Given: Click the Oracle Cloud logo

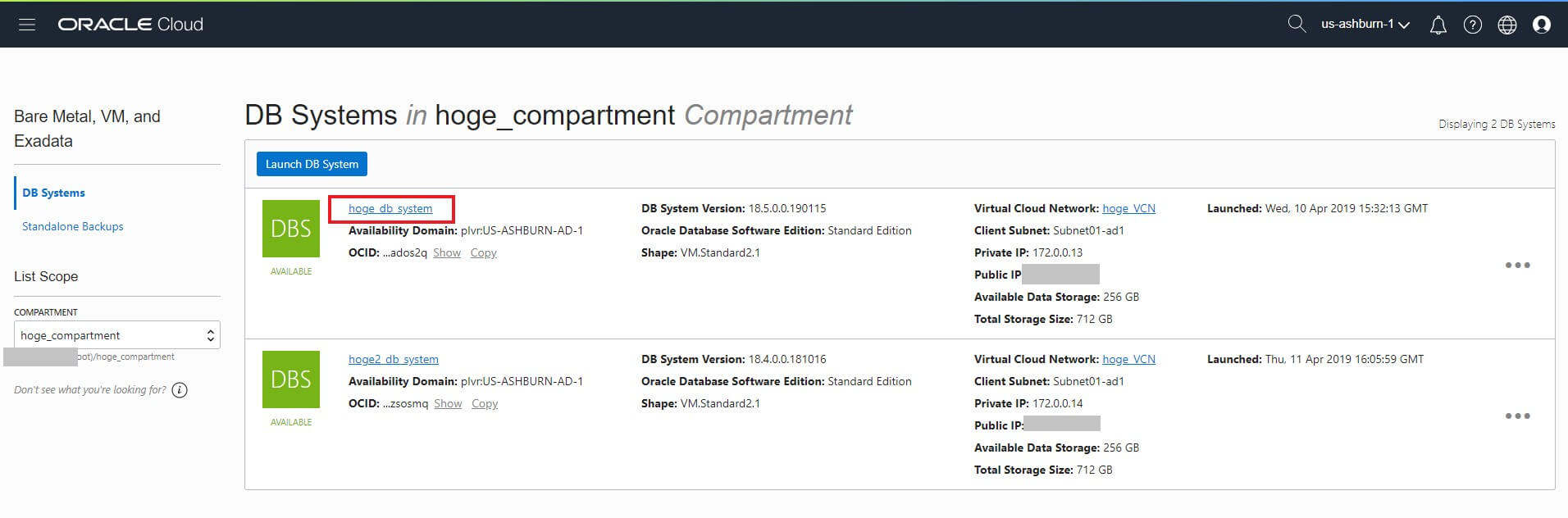Looking at the screenshot, I should (130, 25).
